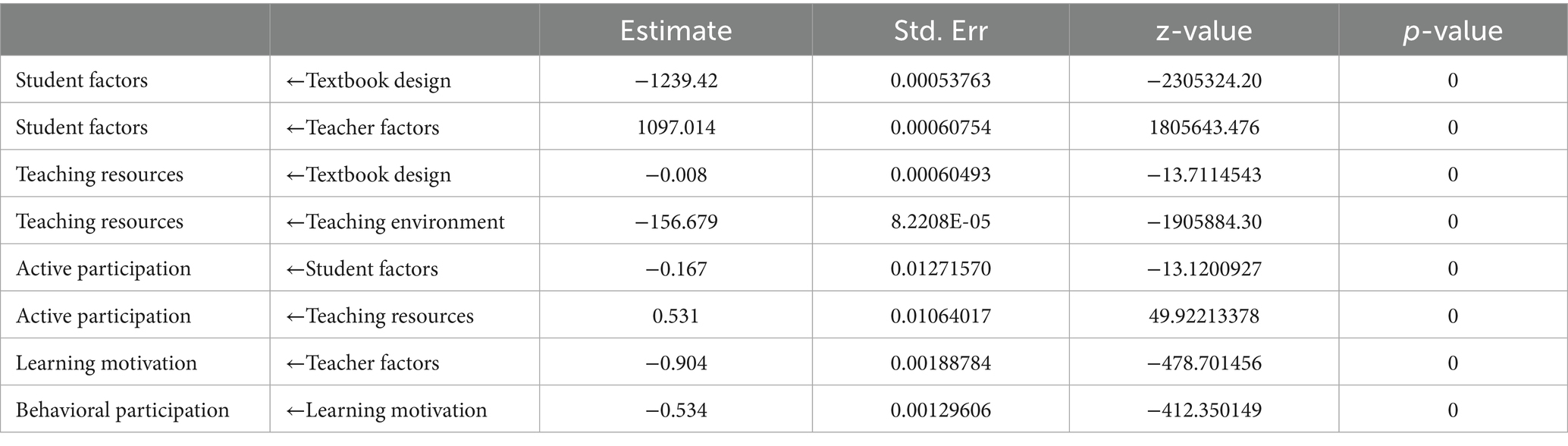Click the z-value cell −478.701456
The image size is (1568, 446).
(x=1204, y=363)
